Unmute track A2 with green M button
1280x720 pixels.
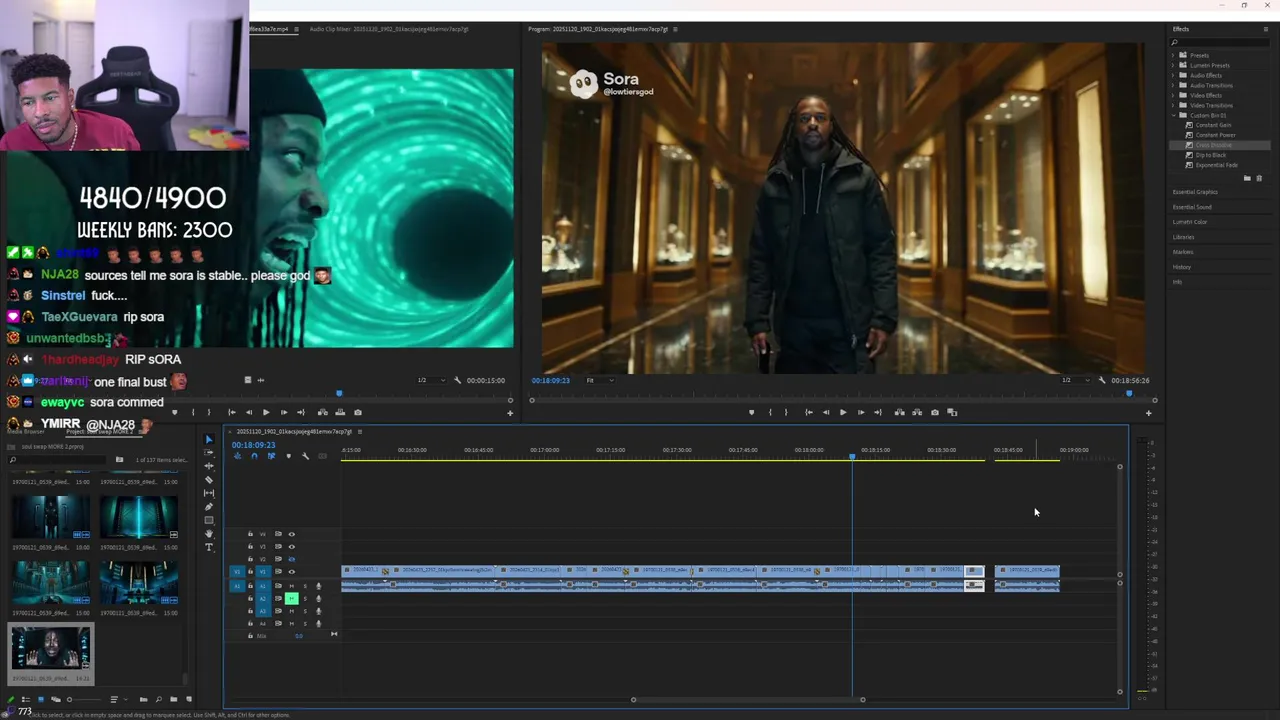pyautogui.click(x=292, y=598)
